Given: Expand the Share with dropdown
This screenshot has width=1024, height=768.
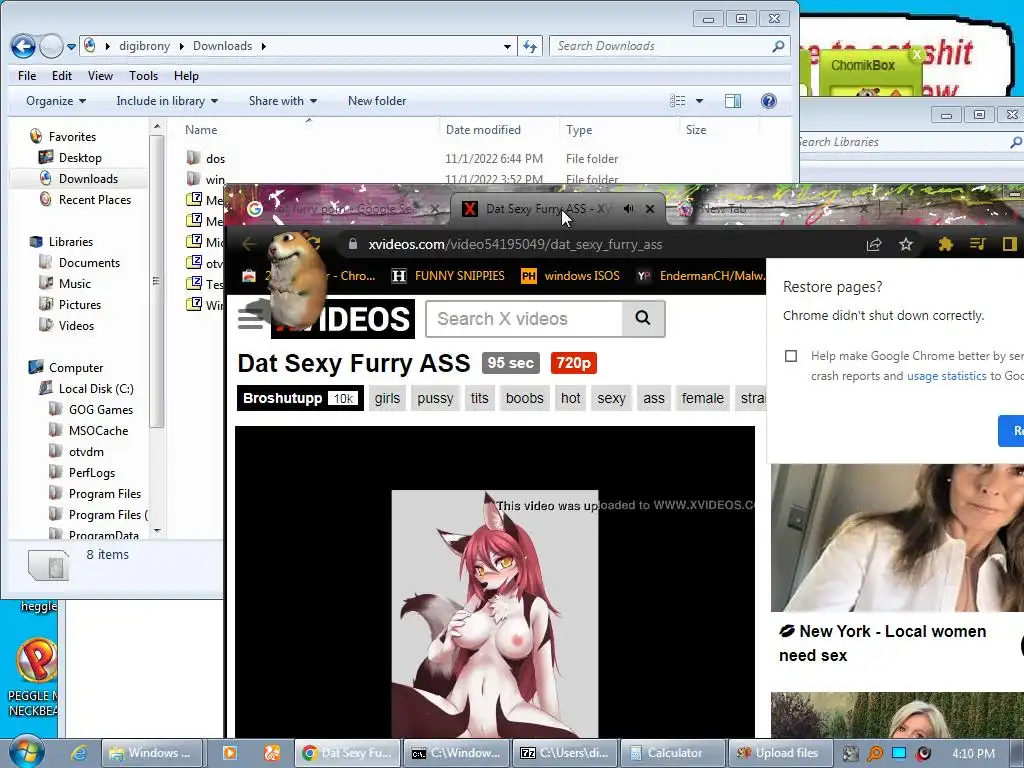Looking at the screenshot, I should click(x=282, y=101).
